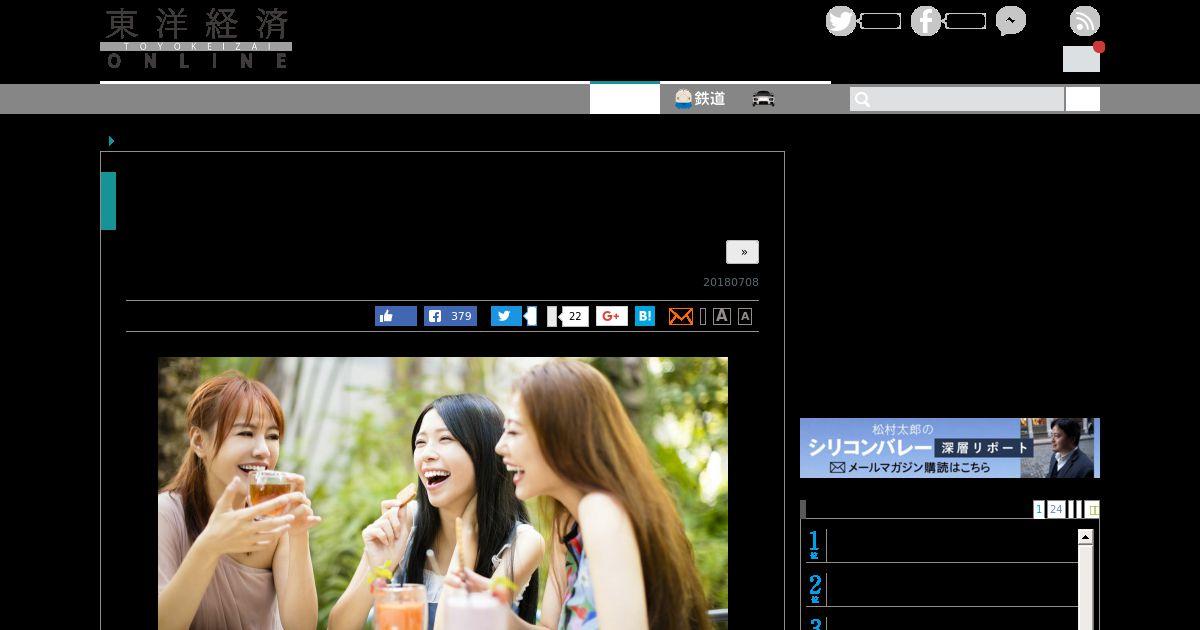Image resolution: width=1200 pixels, height=630 pixels.
Task: Click the ranking list scroll-up arrow
Action: point(1085,537)
